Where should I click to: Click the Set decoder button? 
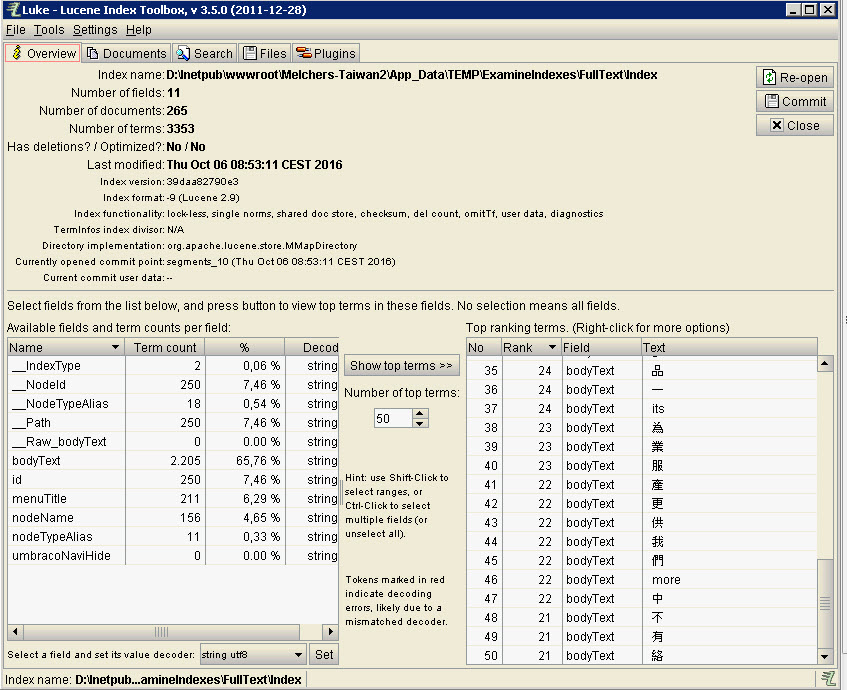[x=324, y=655]
